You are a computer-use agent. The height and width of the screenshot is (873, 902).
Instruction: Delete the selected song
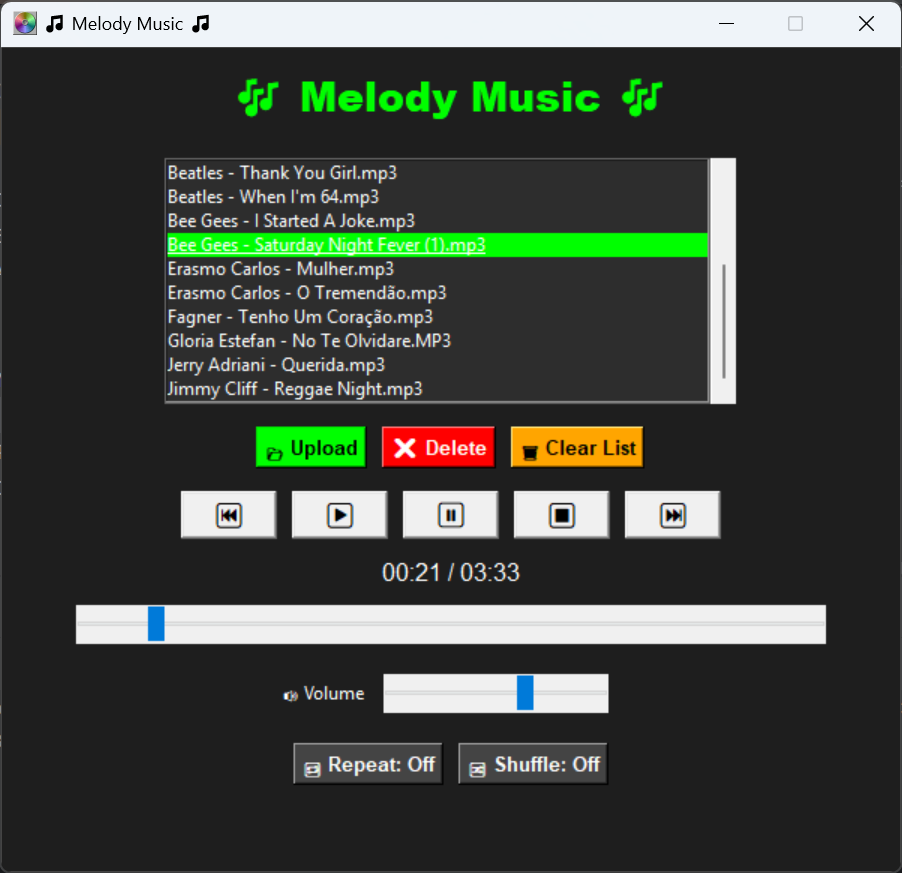pos(439,448)
